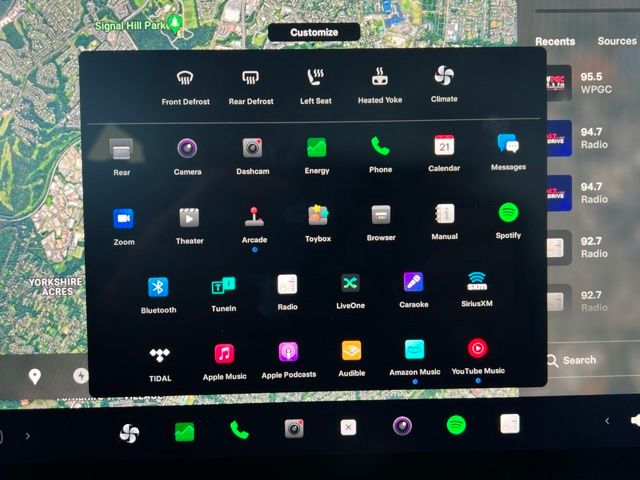640x480 pixels.
Task: Open Climate fan icon in bottom dock
Action: click(x=129, y=433)
